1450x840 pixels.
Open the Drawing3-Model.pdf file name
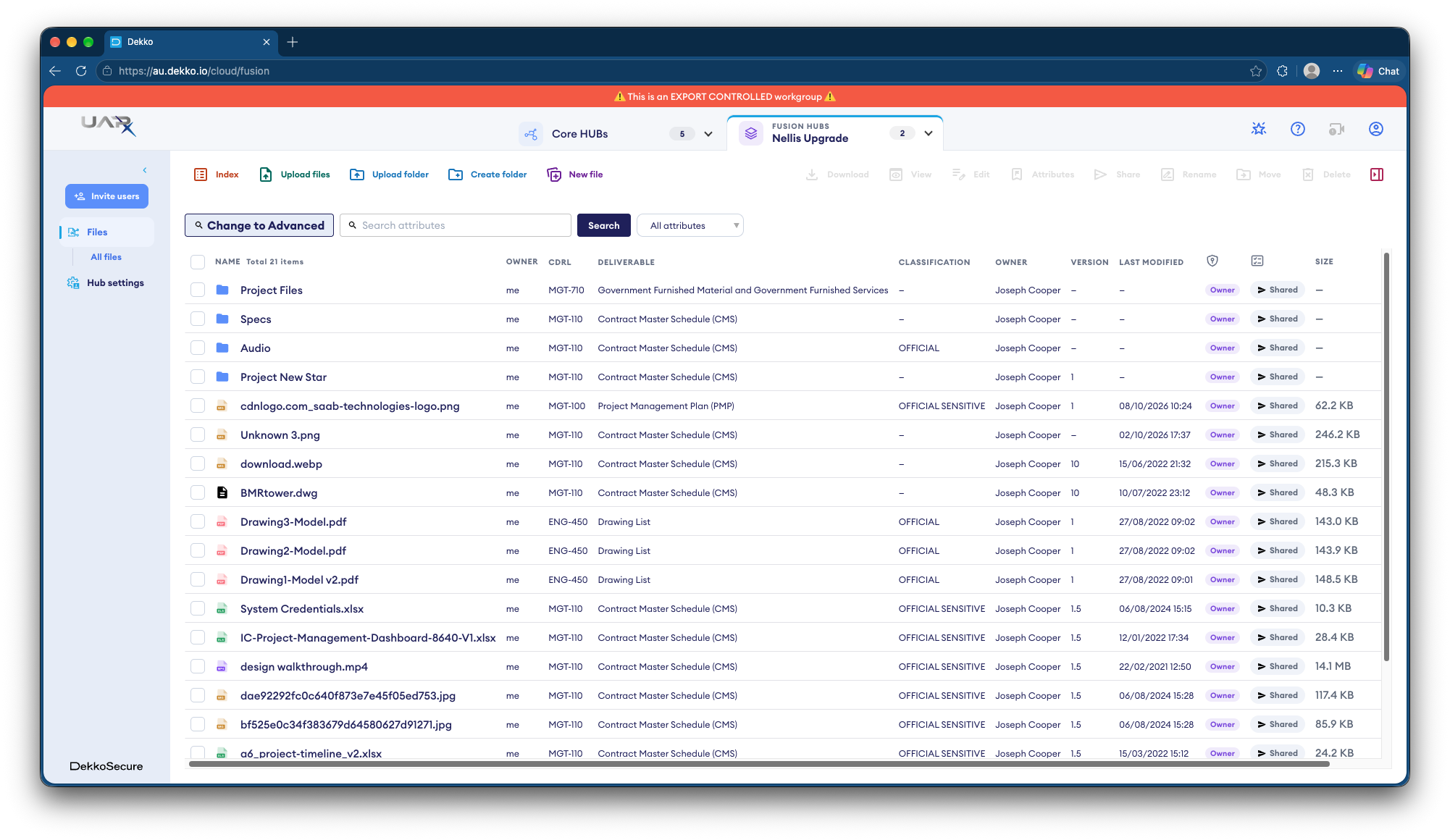[293, 522]
